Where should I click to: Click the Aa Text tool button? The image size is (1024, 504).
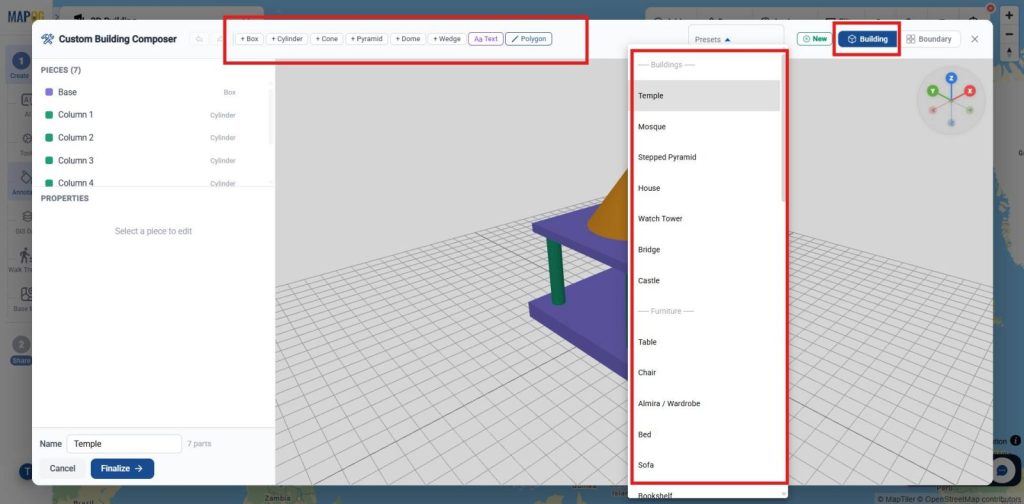tap(485, 39)
